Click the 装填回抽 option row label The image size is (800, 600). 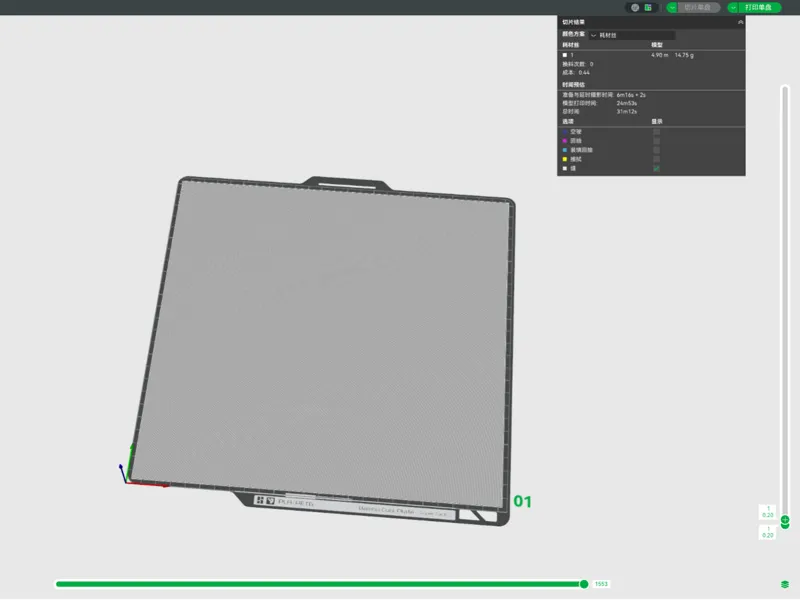point(581,150)
